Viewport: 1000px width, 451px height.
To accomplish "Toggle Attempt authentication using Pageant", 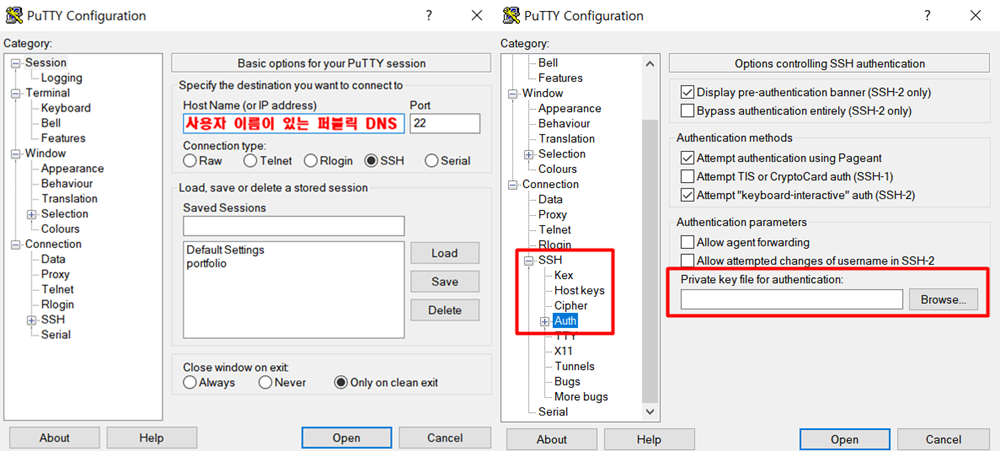I will [x=688, y=158].
